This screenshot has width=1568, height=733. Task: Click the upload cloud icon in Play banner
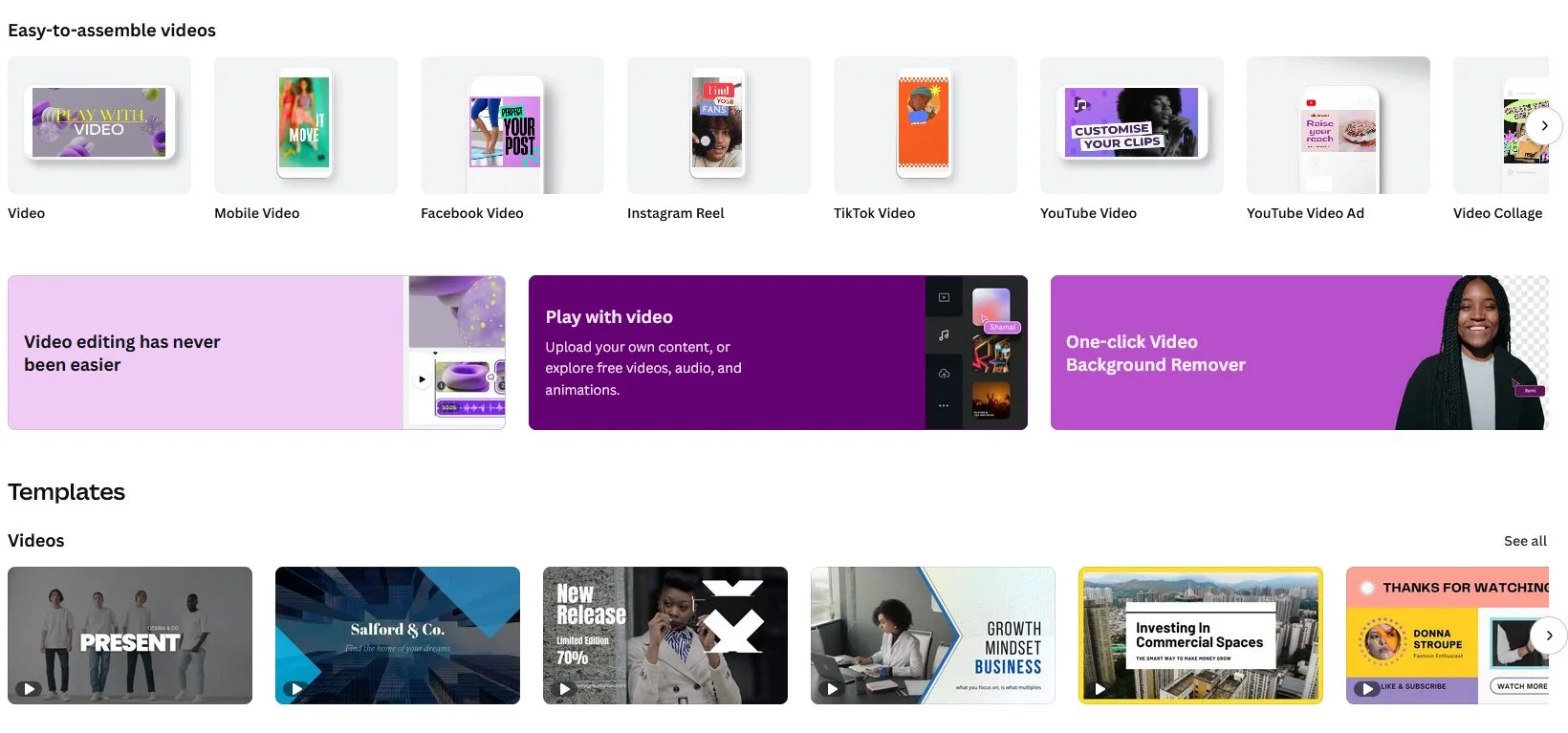click(x=944, y=373)
